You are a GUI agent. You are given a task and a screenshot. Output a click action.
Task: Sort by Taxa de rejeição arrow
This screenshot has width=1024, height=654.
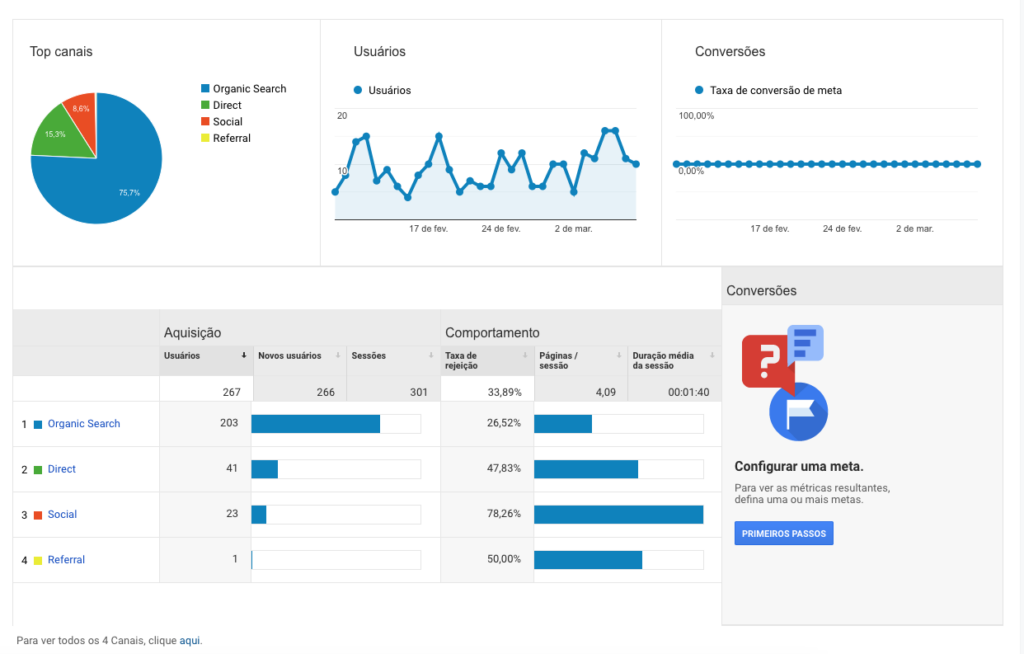[x=525, y=355]
